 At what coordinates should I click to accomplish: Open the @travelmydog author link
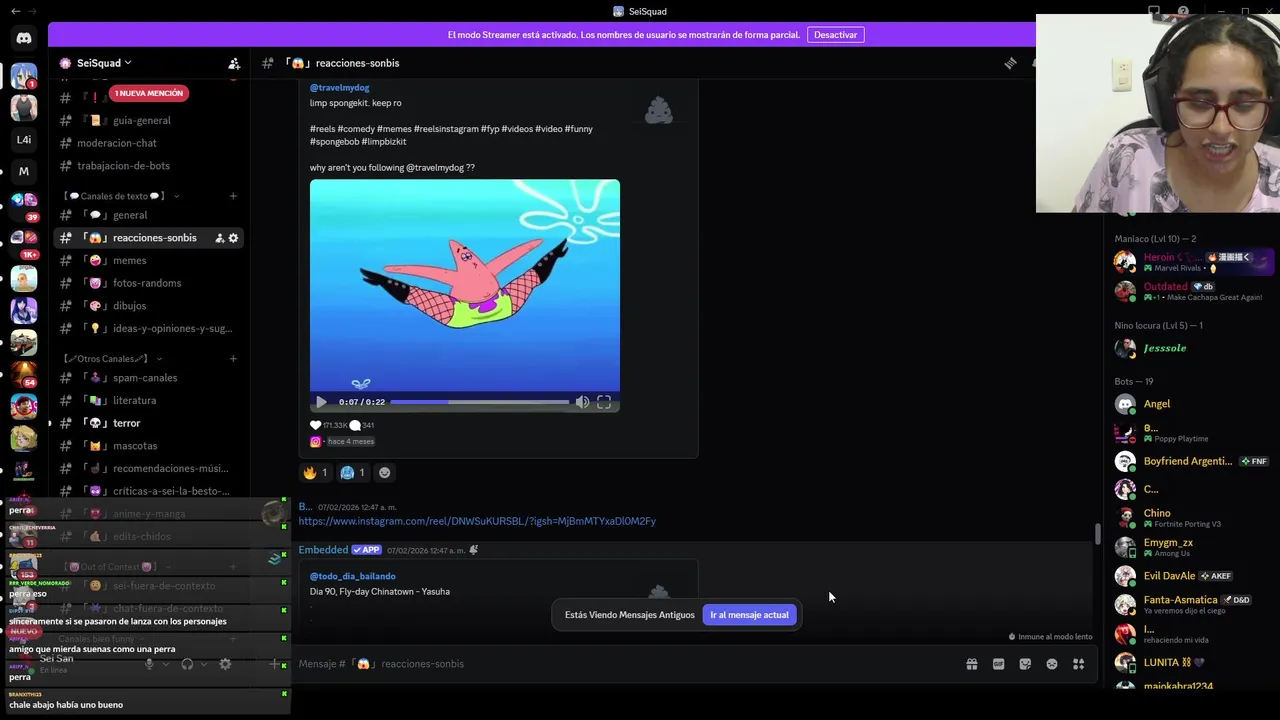pyautogui.click(x=339, y=88)
